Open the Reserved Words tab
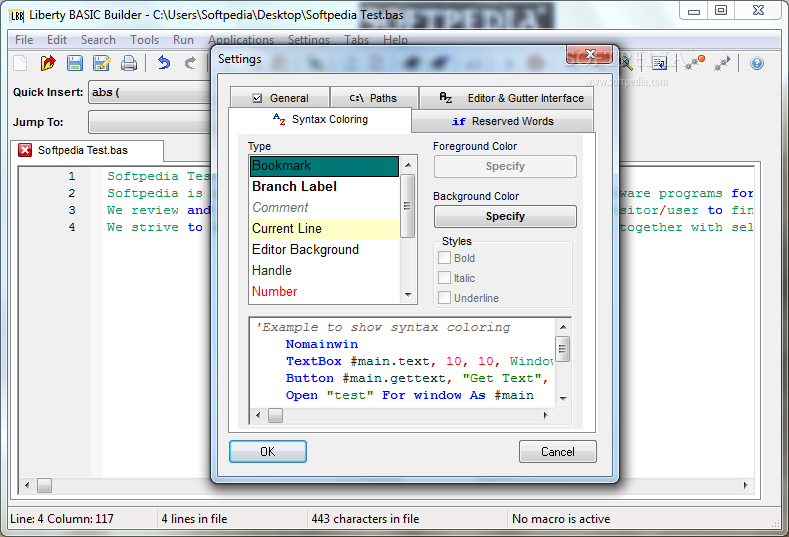 (x=502, y=121)
